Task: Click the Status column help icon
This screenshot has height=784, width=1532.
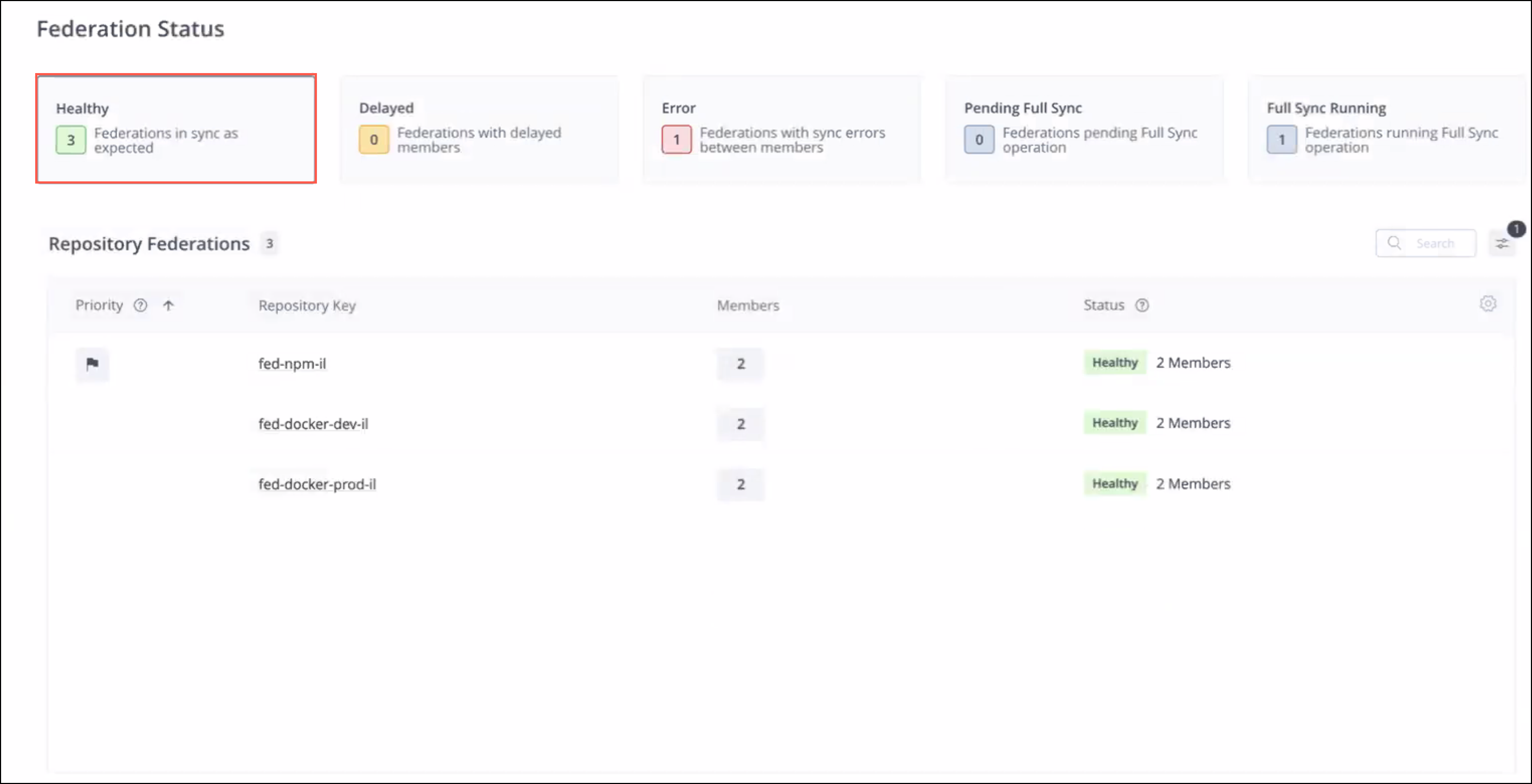Action: point(1141,305)
